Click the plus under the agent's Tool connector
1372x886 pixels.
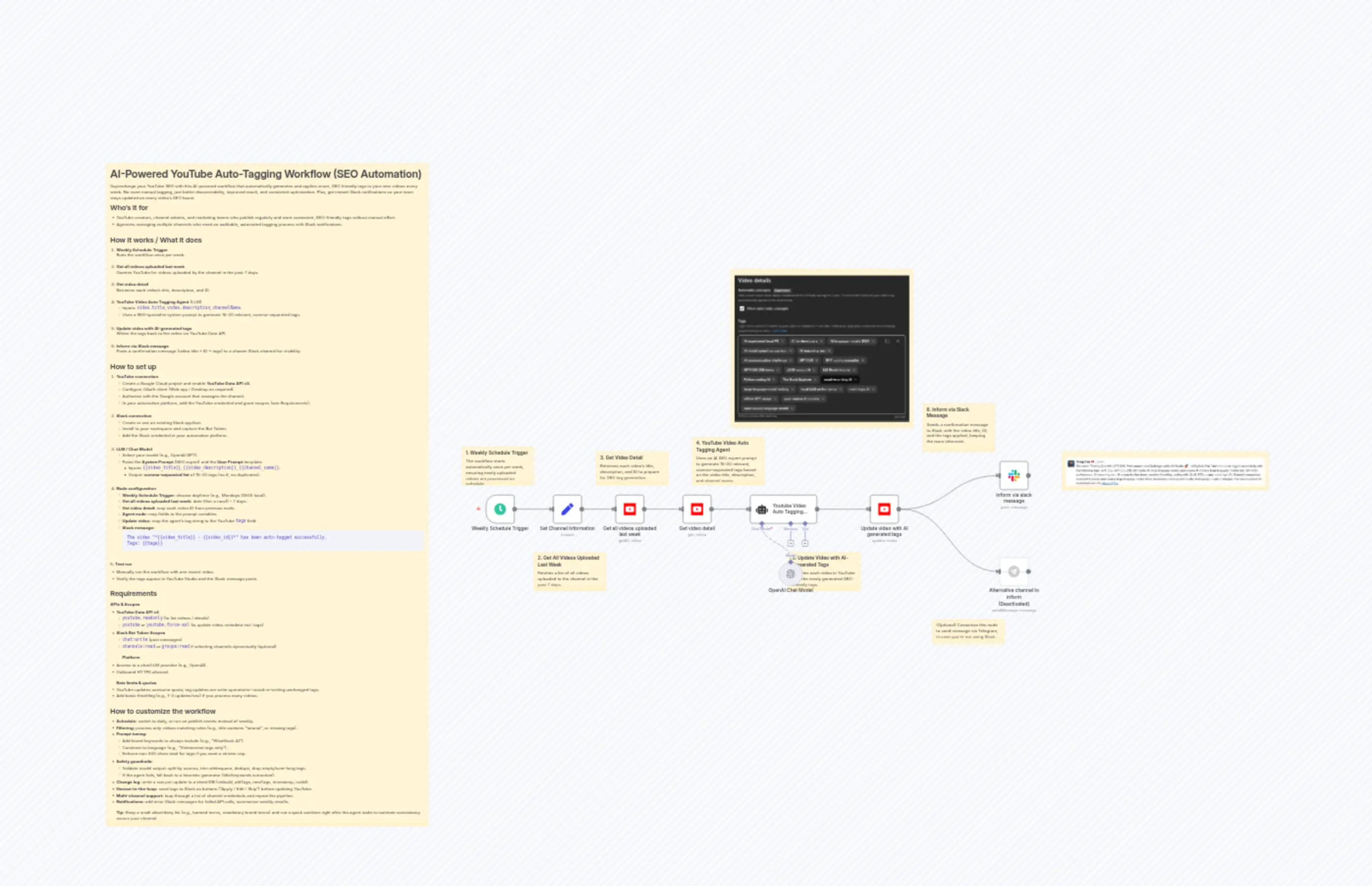pyautogui.click(x=805, y=543)
